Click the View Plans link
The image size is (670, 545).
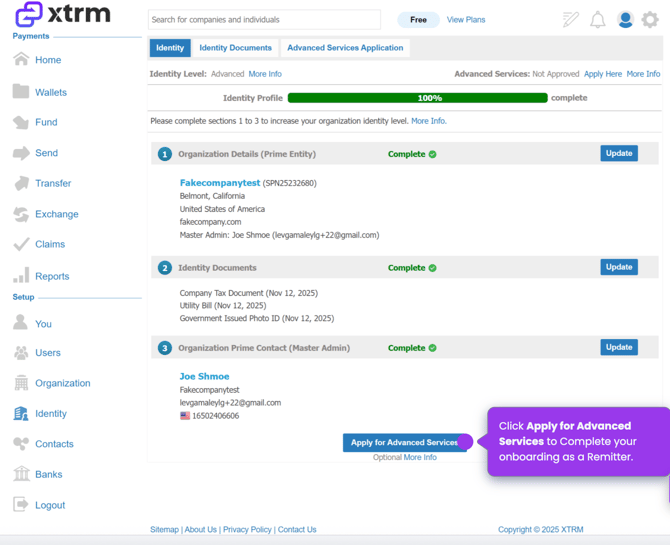click(466, 19)
